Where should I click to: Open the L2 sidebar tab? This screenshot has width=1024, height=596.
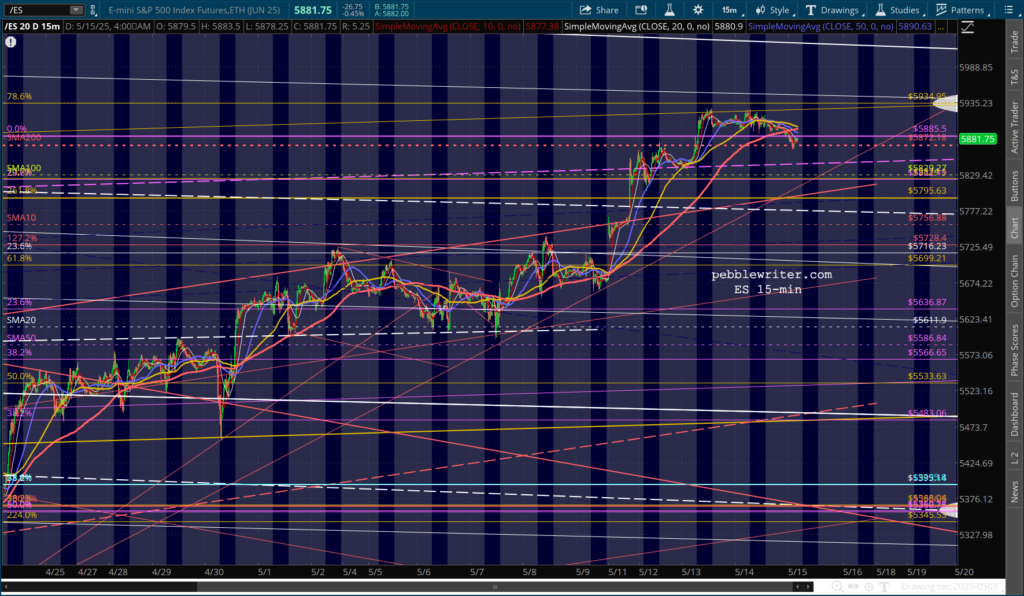1014,458
